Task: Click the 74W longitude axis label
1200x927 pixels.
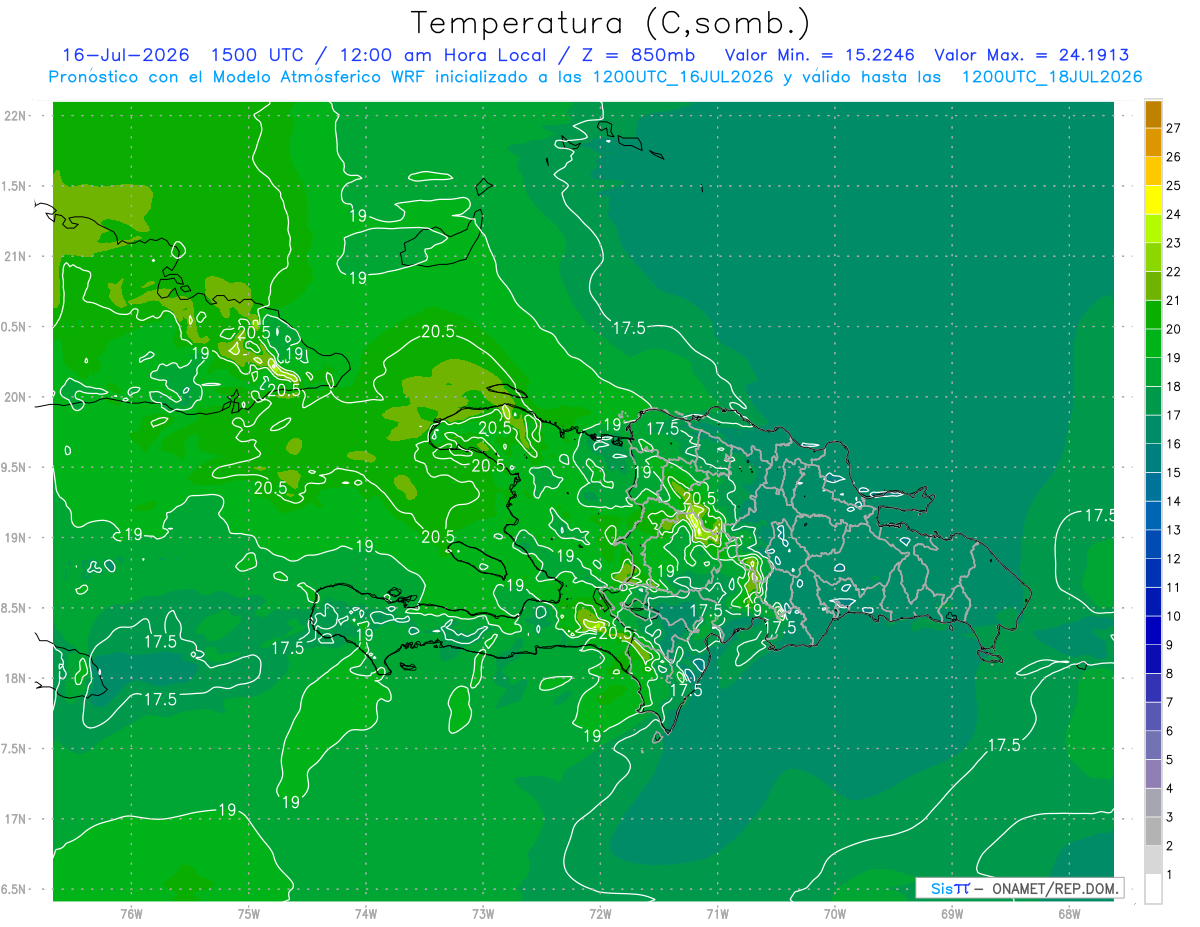Action: point(366,914)
